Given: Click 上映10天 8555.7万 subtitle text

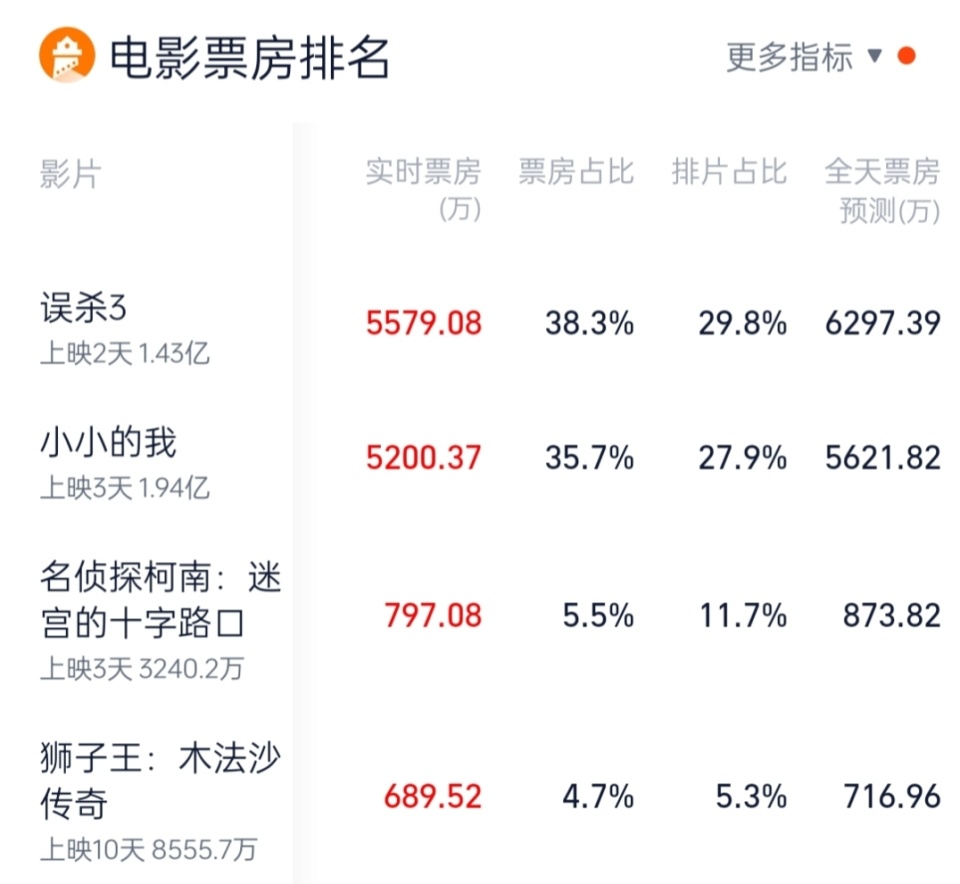Looking at the screenshot, I should [x=148, y=850].
